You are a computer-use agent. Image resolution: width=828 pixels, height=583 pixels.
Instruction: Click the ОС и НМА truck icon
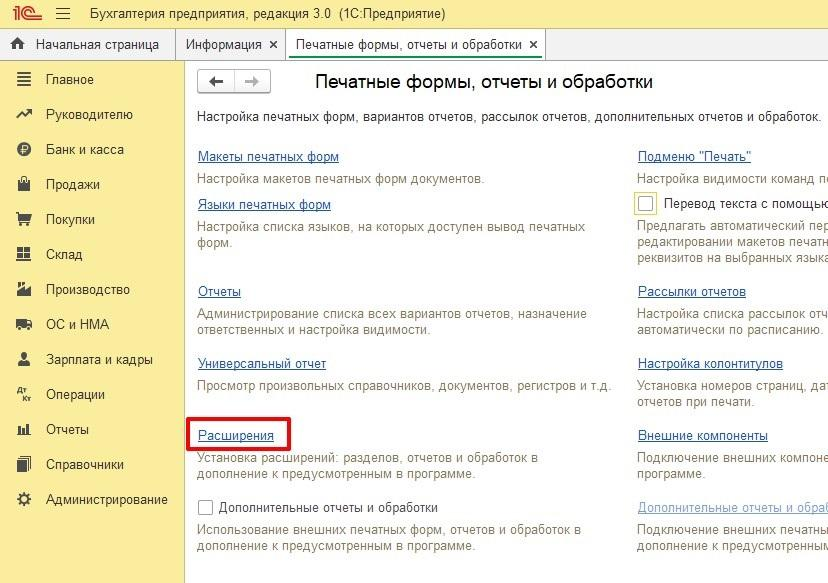(x=24, y=324)
